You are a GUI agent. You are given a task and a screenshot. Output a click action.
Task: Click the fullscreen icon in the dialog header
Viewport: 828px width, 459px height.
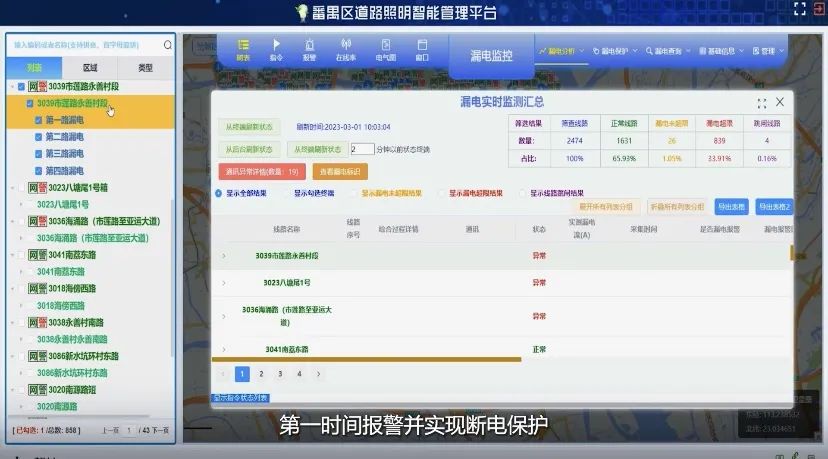(762, 103)
